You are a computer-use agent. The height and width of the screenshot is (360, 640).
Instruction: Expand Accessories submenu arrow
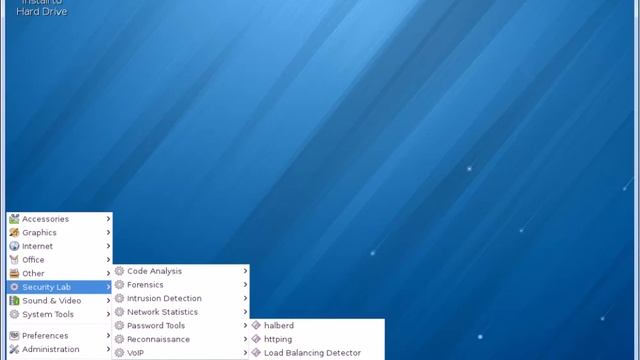(x=108, y=219)
